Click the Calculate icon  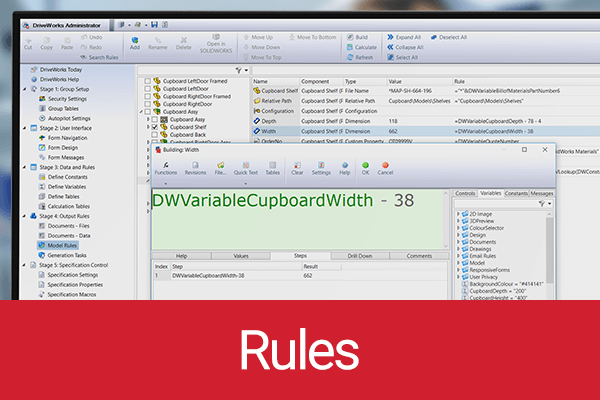click(362, 47)
